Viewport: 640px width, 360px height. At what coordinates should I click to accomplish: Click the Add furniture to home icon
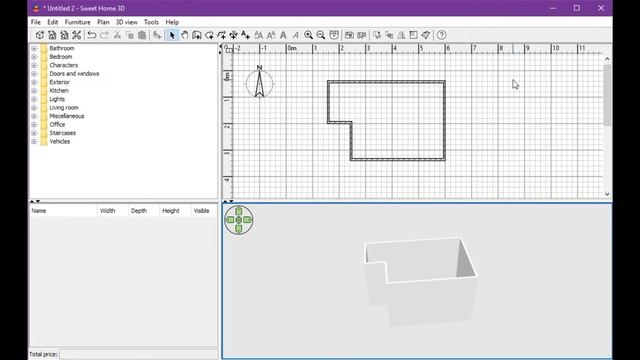157,35
